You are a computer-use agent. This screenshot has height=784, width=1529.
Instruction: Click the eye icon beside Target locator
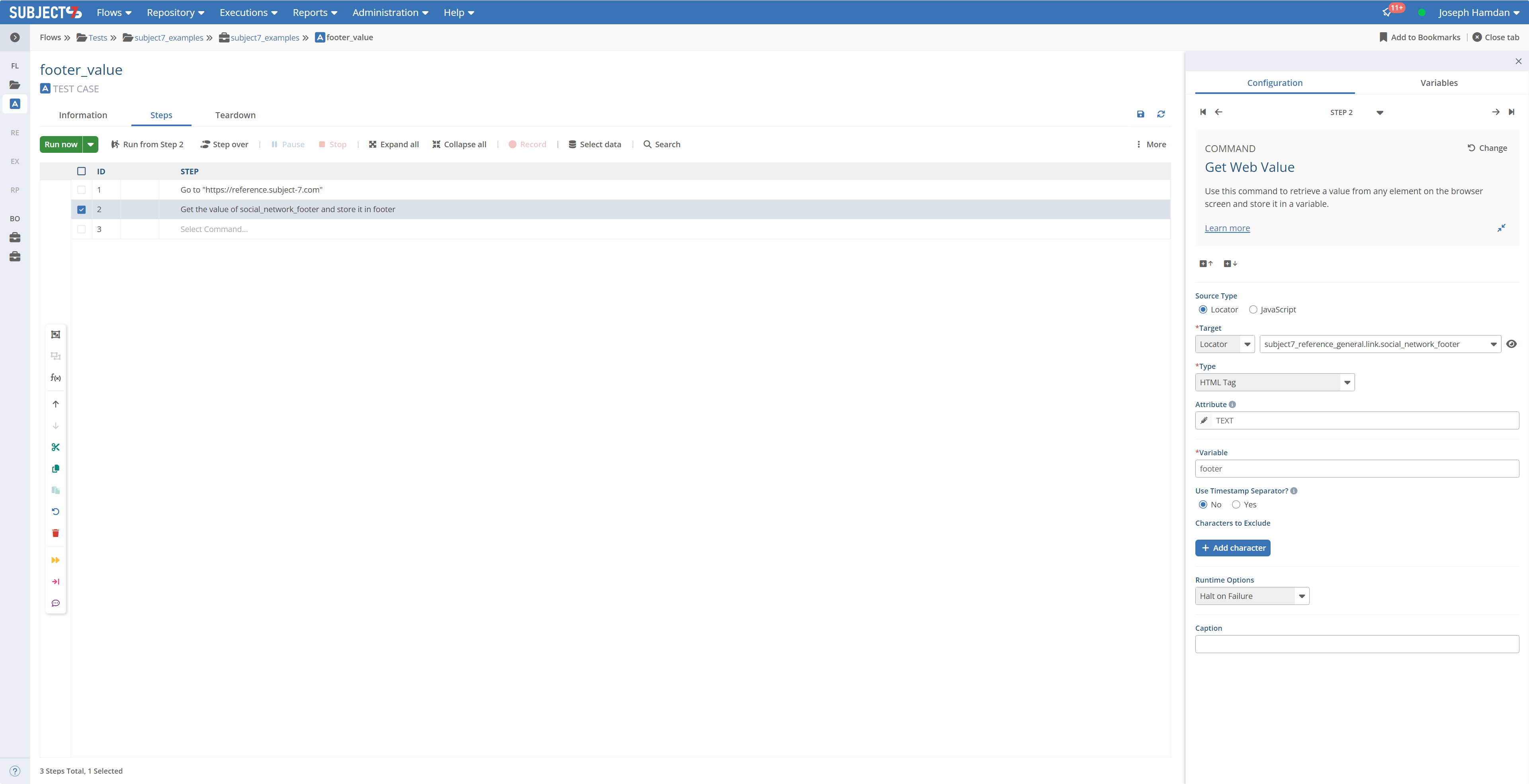[x=1511, y=344]
